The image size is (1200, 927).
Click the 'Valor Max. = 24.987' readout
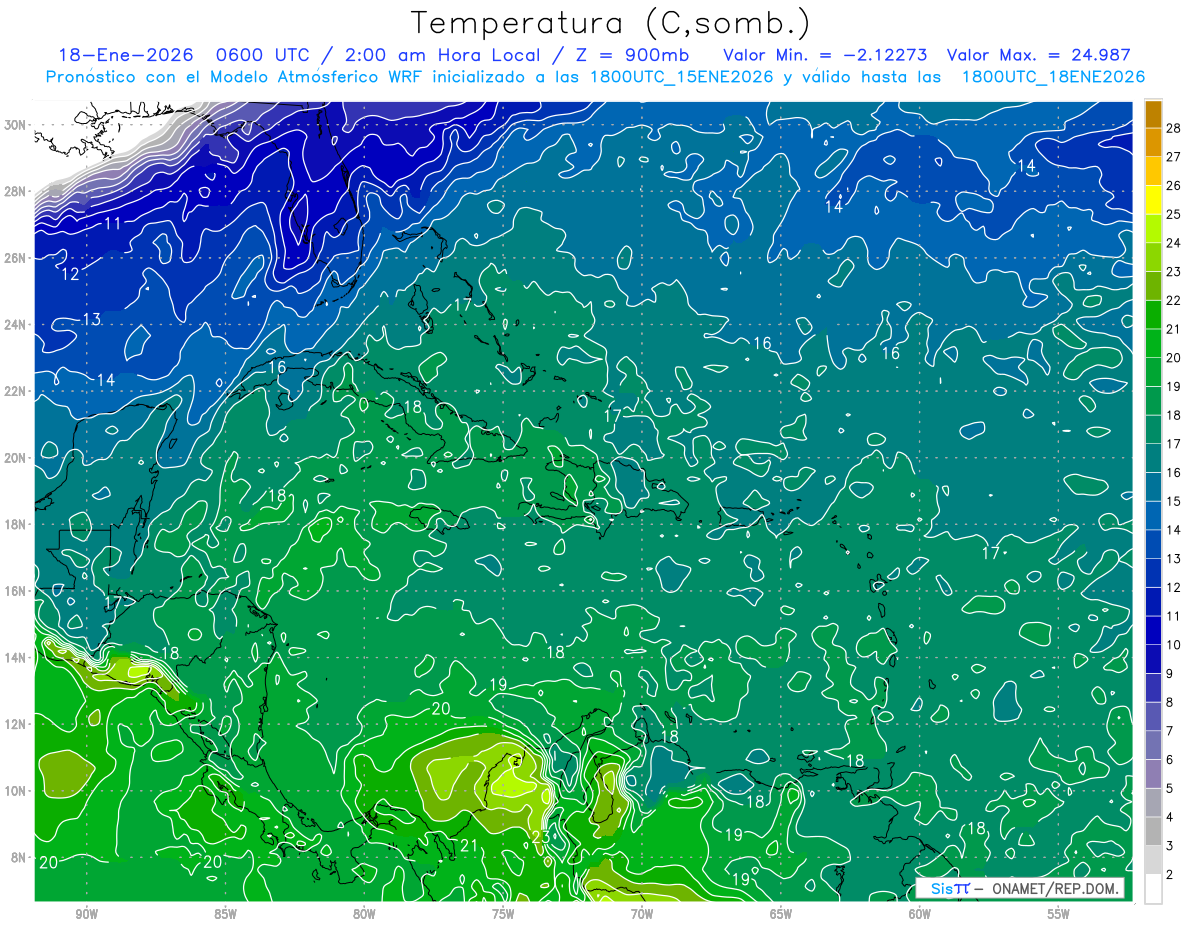pyautogui.click(x=1038, y=55)
